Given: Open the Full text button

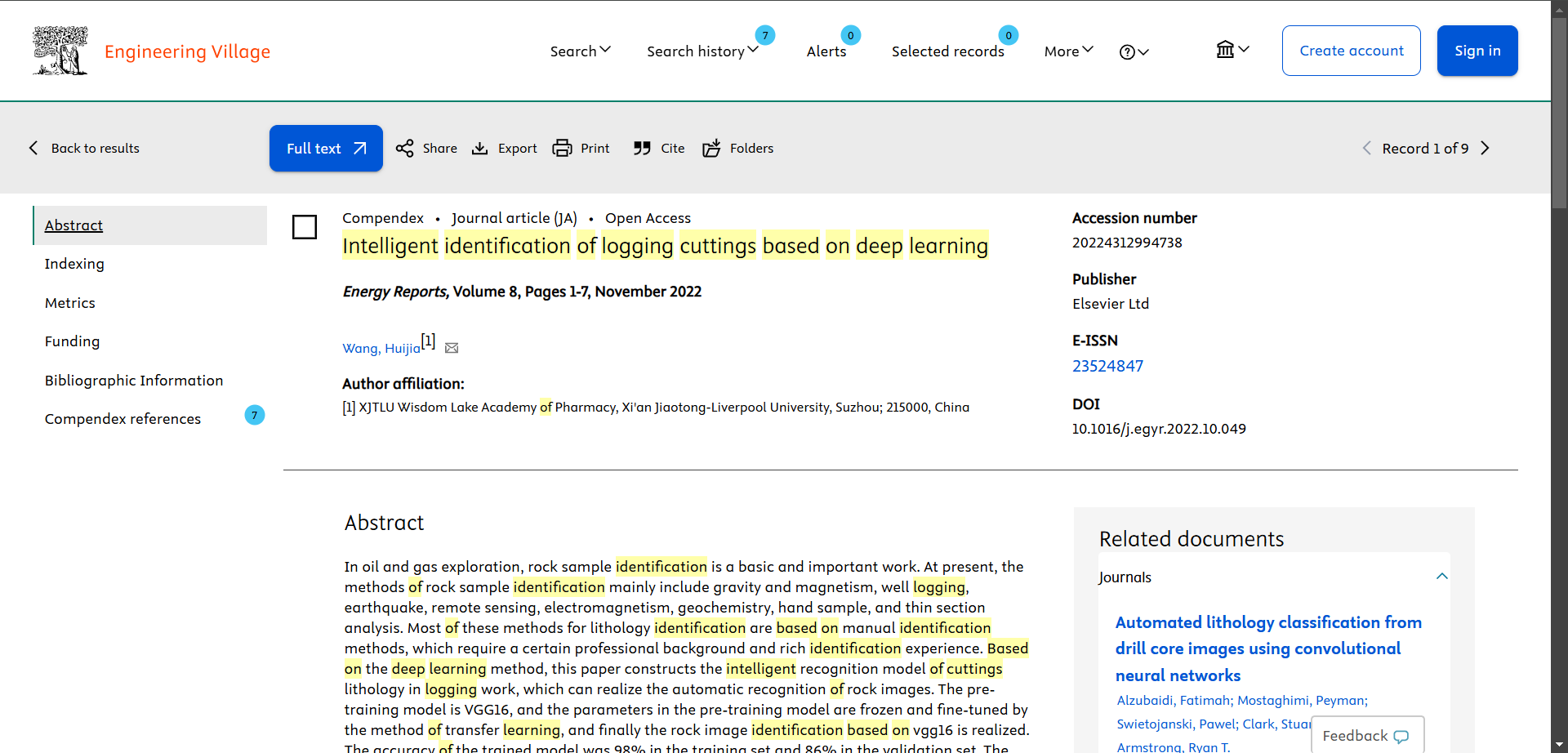Looking at the screenshot, I should pos(326,148).
